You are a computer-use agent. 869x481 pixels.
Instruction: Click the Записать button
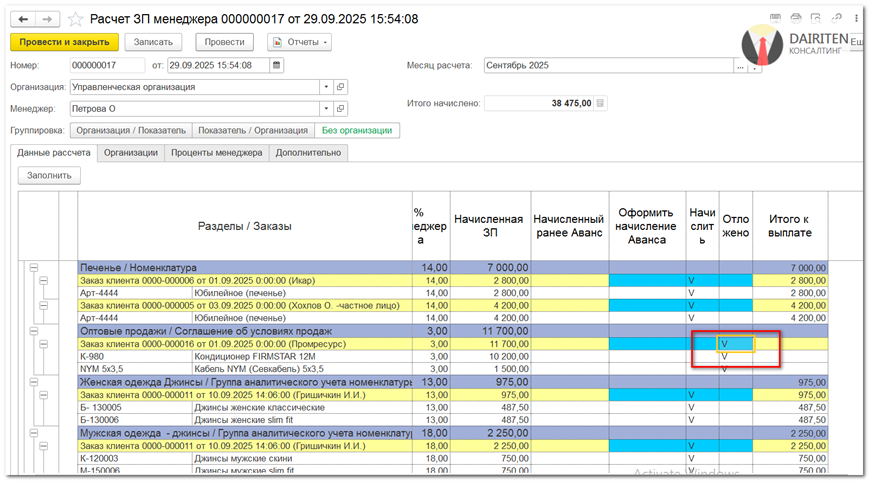click(153, 42)
